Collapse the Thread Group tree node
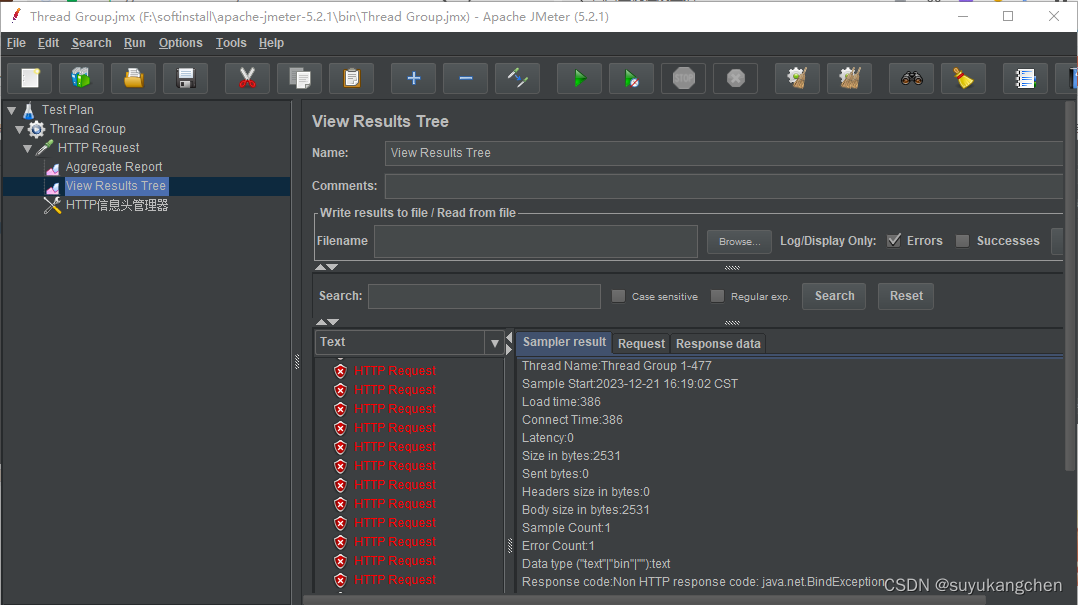The width and height of the screenshot is (1078, 605). tap(19, 129)
